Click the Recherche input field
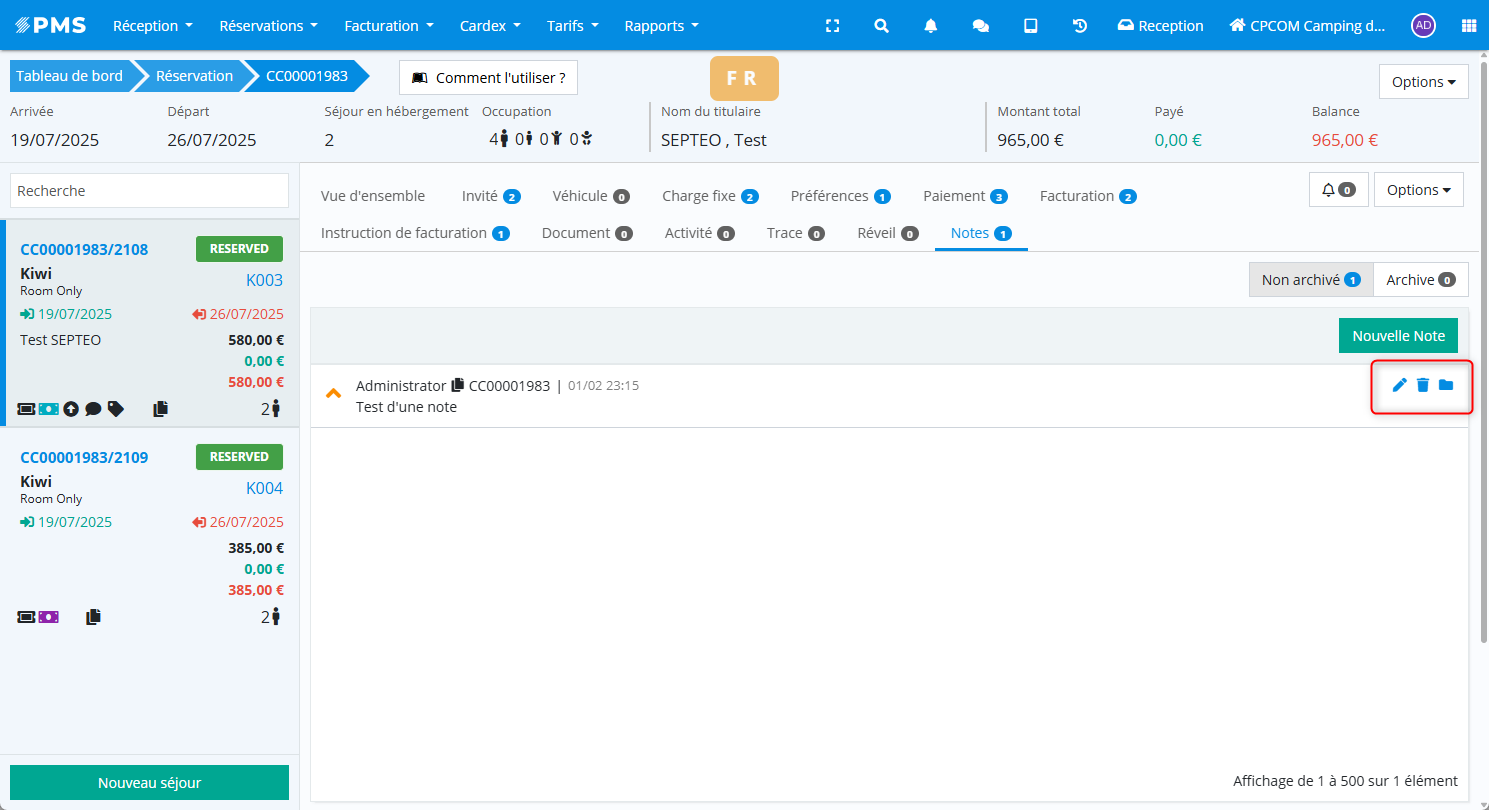The height and width of the screenshot is (810, 1489). pos(149,190)
